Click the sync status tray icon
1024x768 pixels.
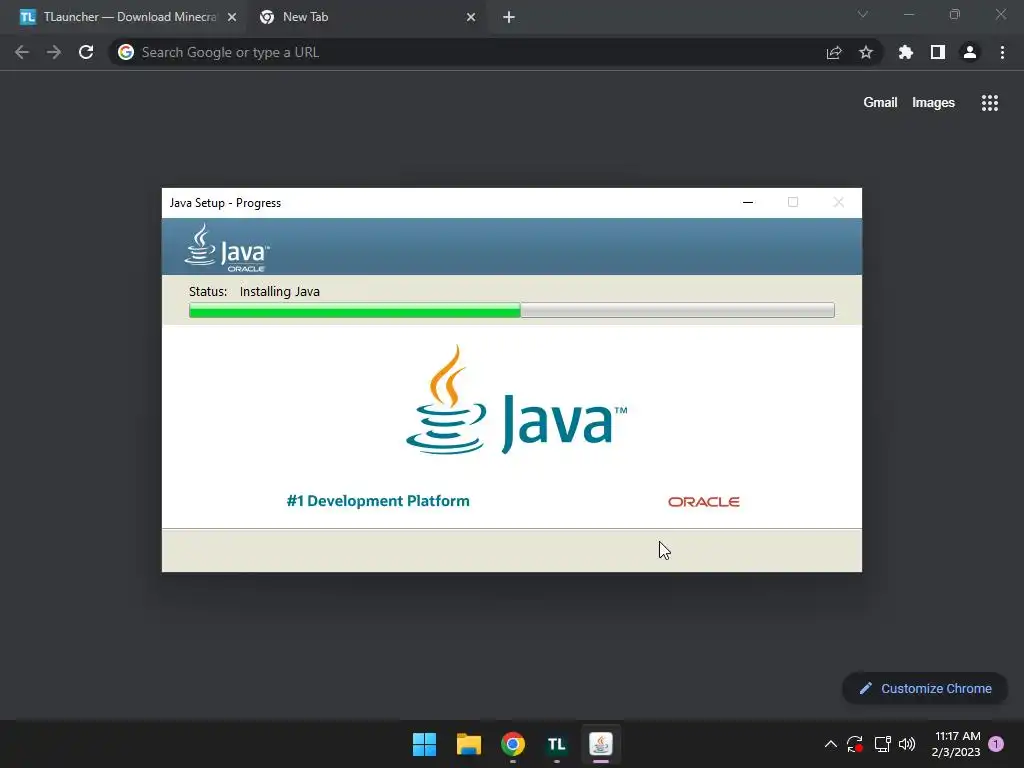pos(855,744)
